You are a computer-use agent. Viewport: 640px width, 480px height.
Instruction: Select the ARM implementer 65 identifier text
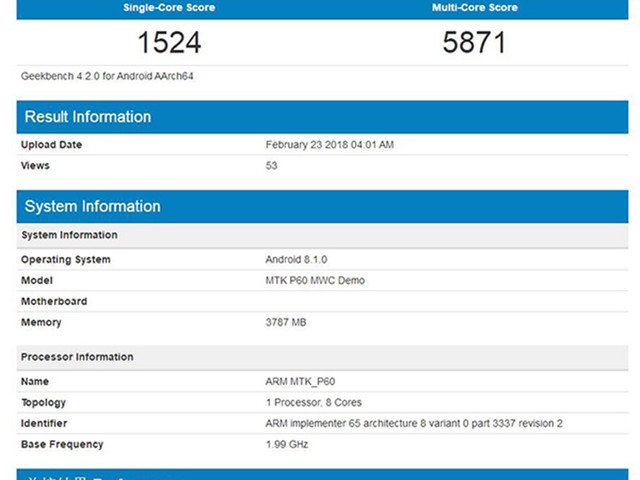pos(414,424)
